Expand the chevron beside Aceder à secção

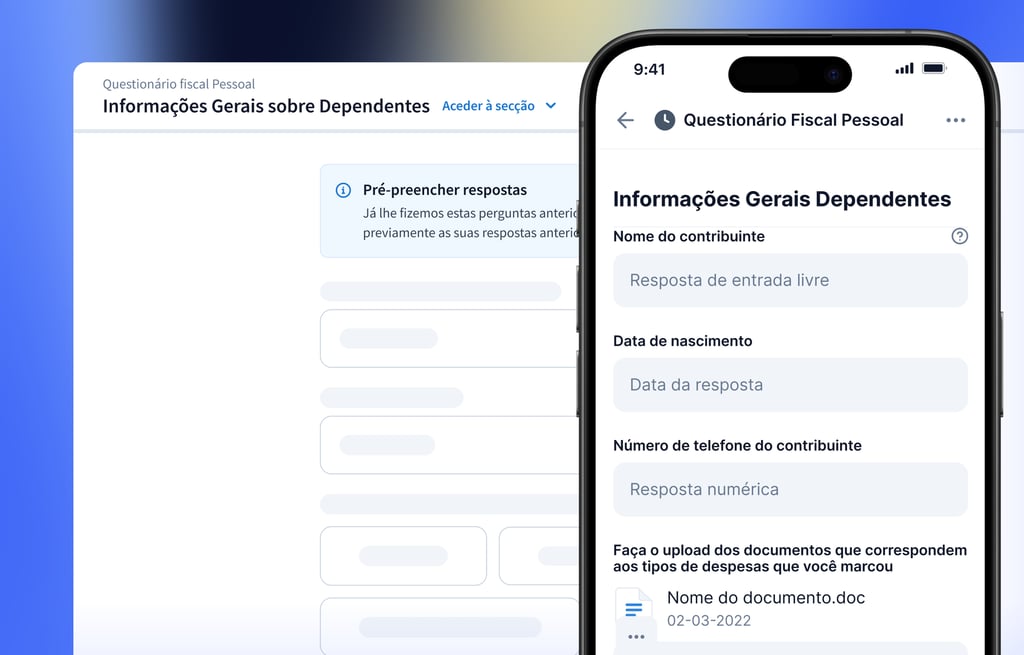pos(550,106)
